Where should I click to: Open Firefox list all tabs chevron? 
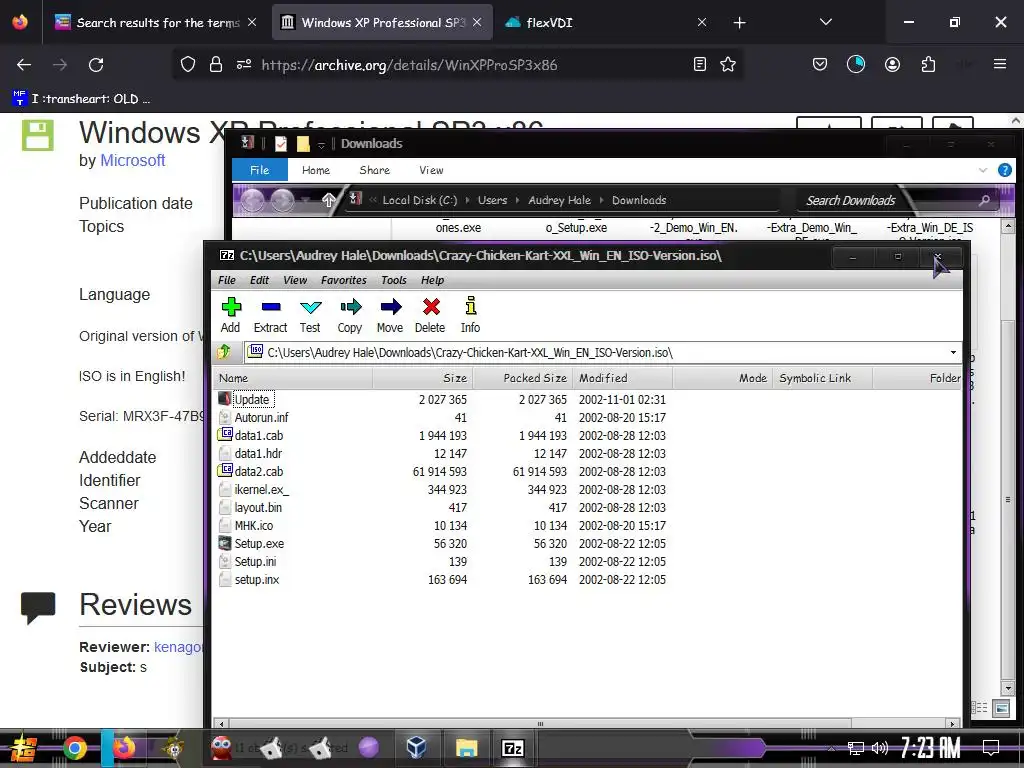tap(825, 22)
